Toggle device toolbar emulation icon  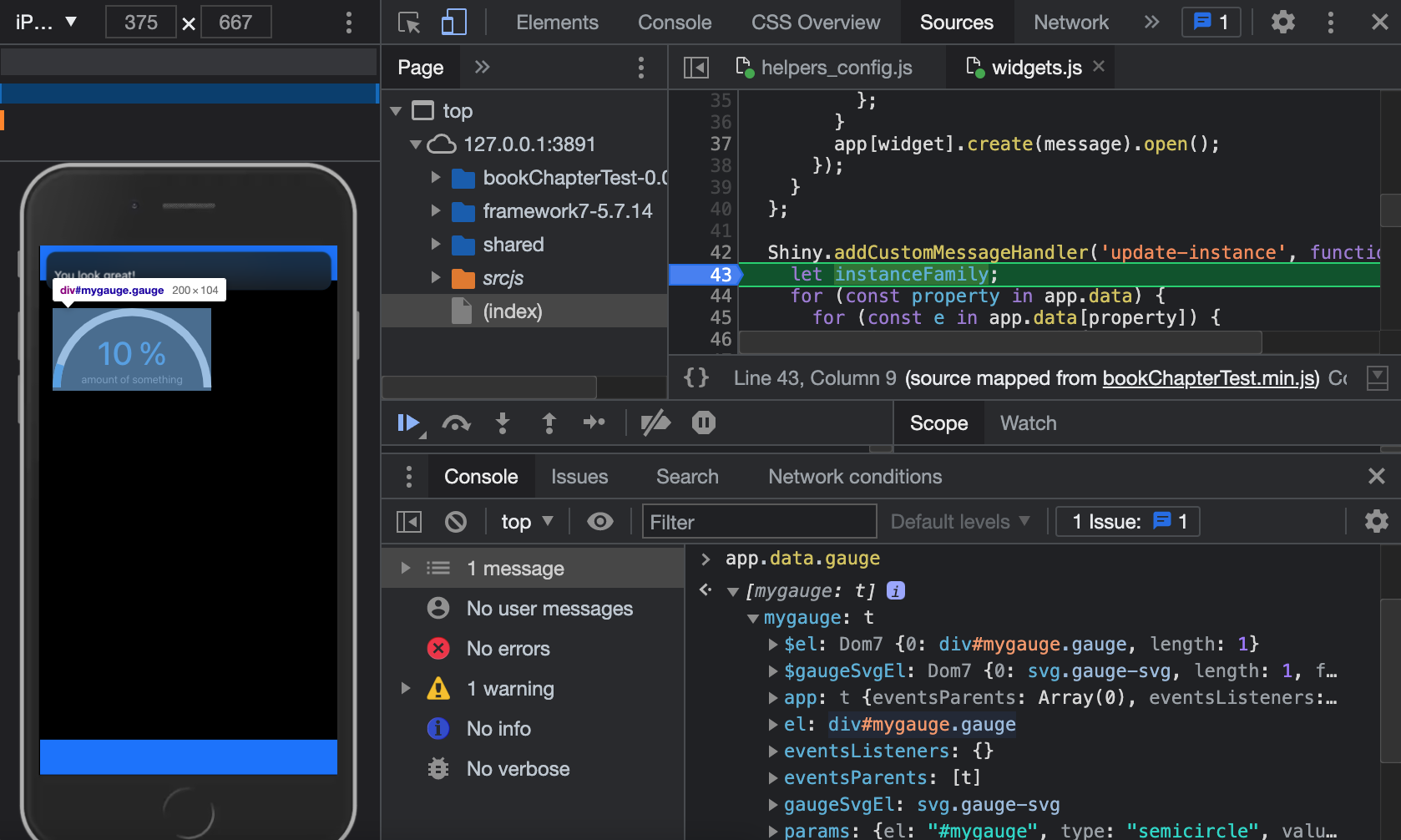tap(453, 23)
